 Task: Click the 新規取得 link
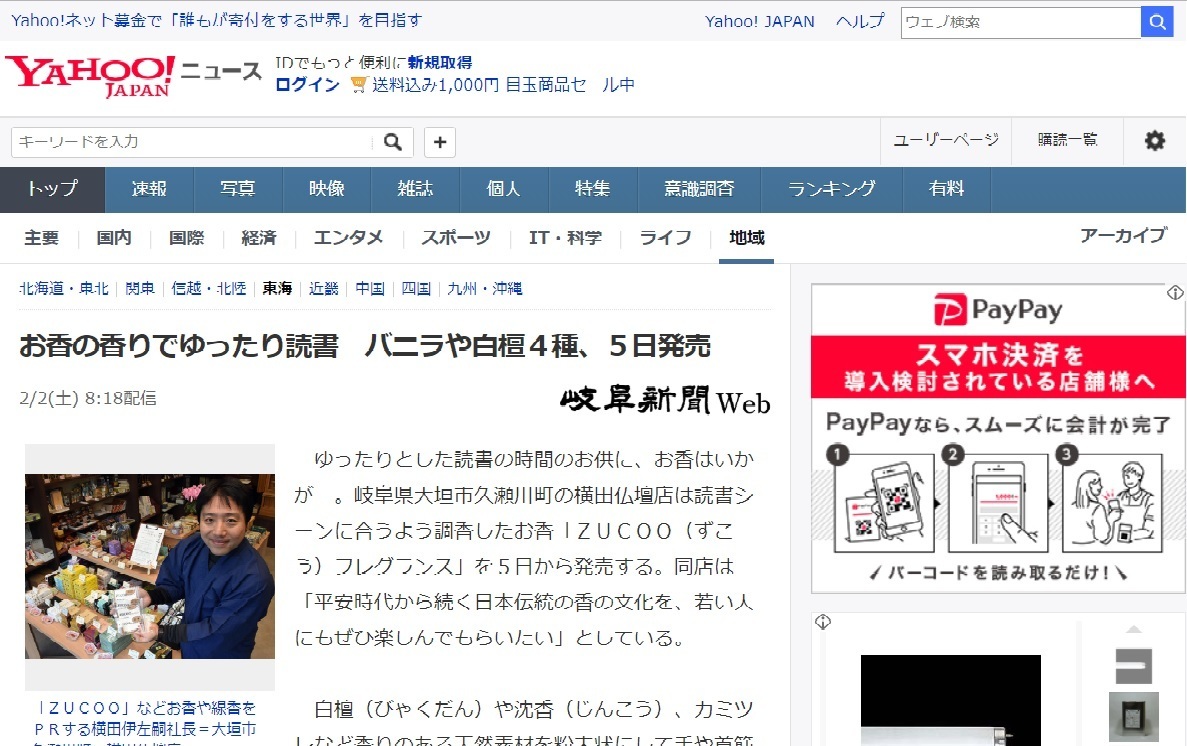point(442,62)
